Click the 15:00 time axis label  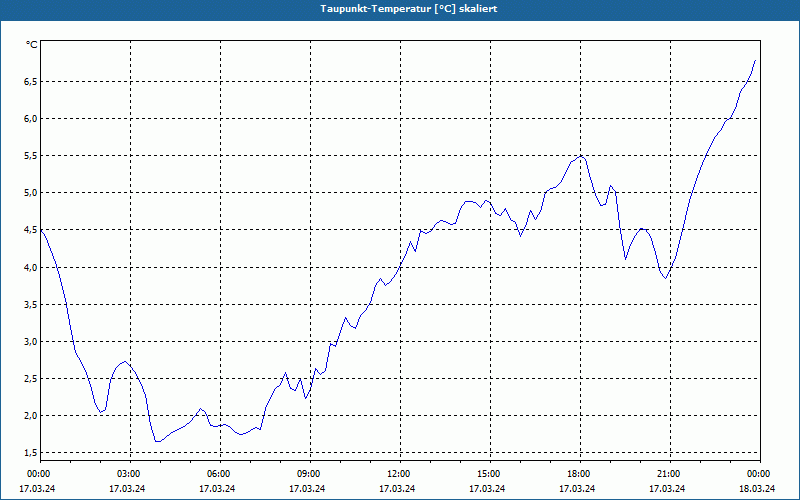[x=490, y=474]
